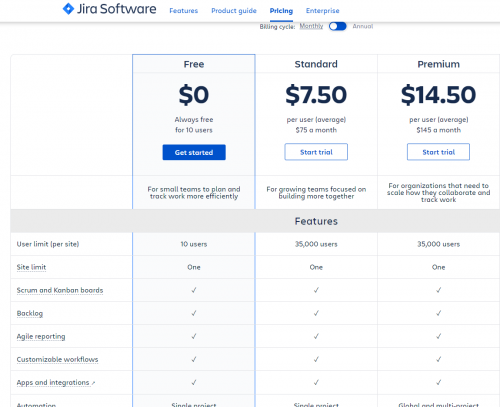Image resolution: width=500 pixels, height=407 pixels.
Task: Click User limit (per site) label
Action: coord(48,244)
